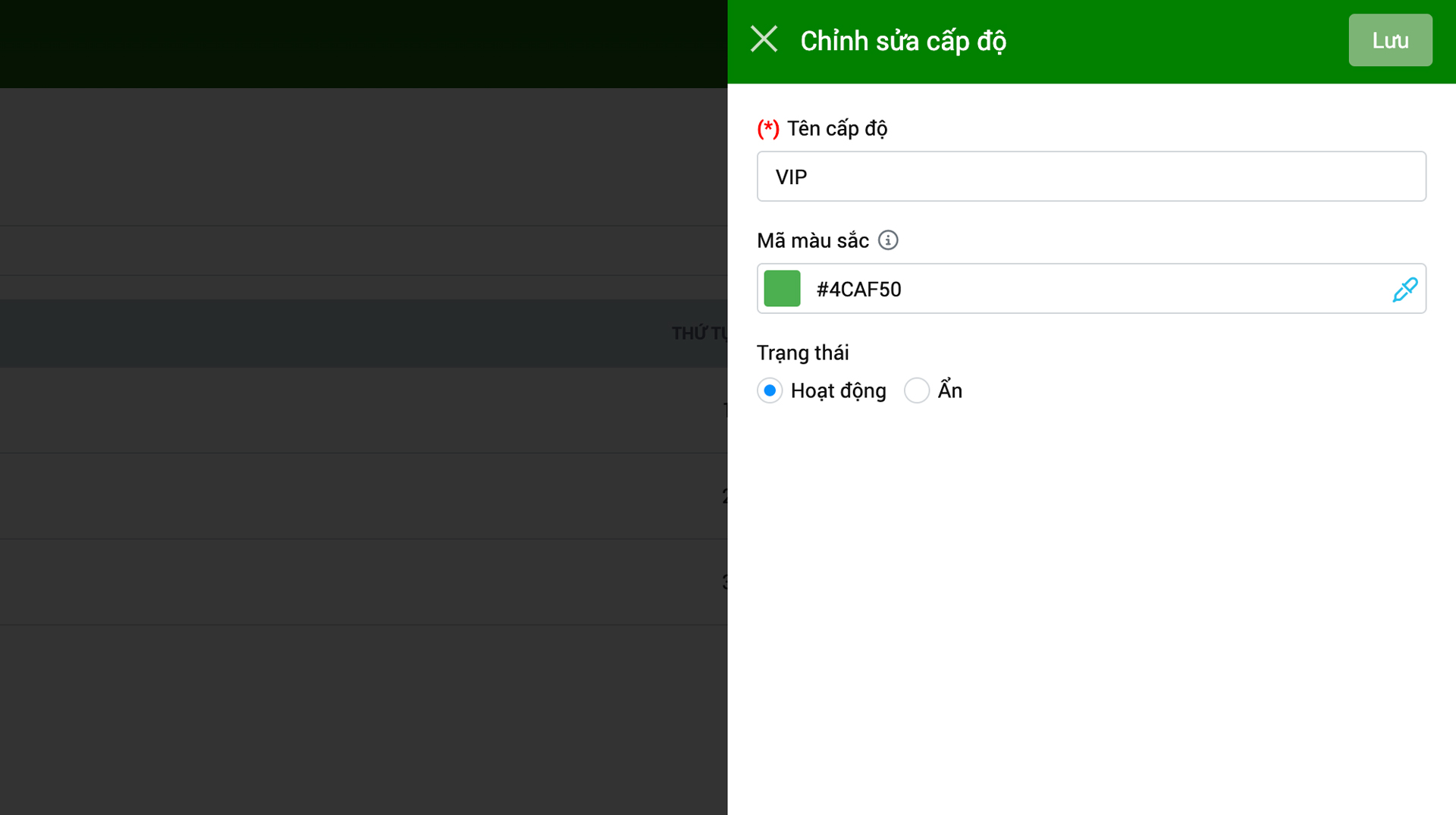This screenshot has width=1456, height=815.
Task: Click the dimmed dark header bar behind panel
Action: coord(364,43)
